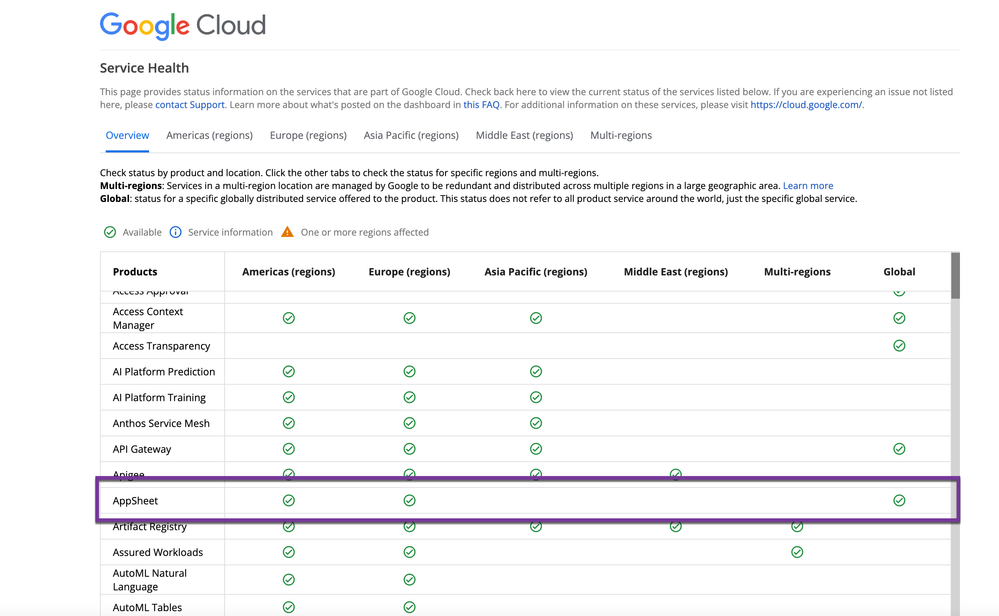The image size is (999, 616).
Task: Switch to the Americas (regions) tab
Action: click(210, 135)
